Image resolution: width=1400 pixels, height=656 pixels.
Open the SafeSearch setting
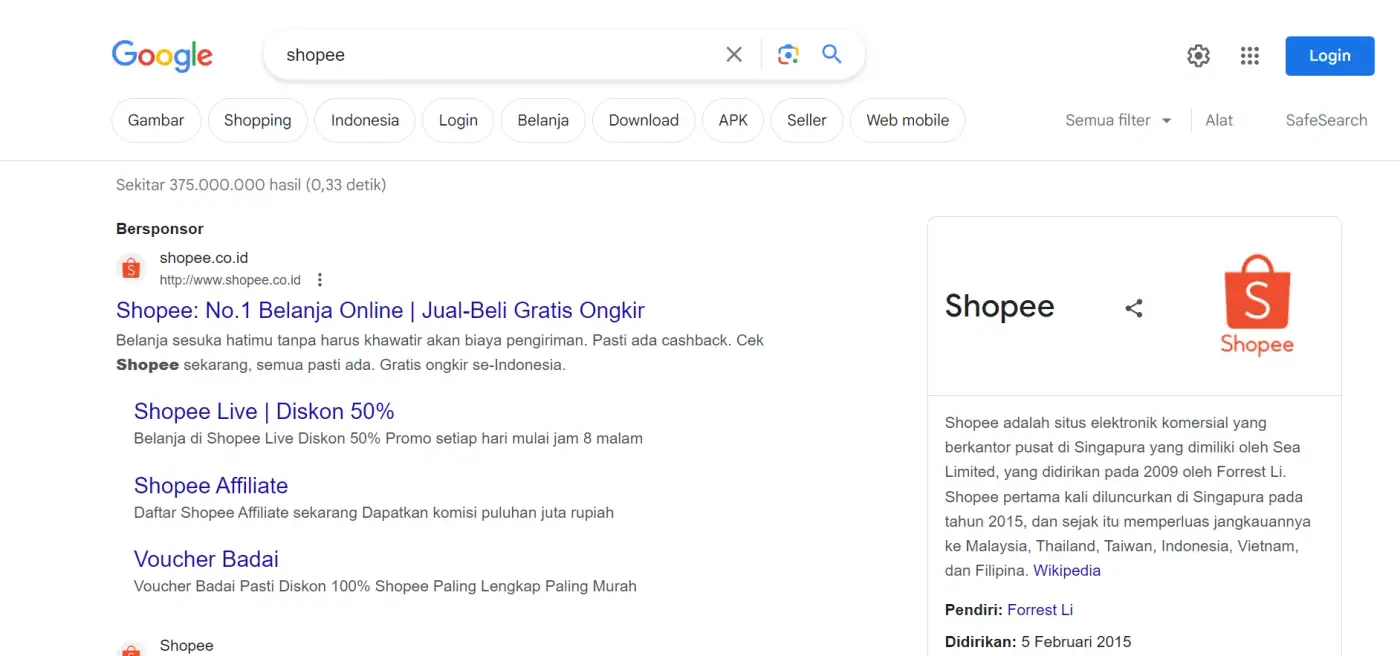tap(1326, 120)
